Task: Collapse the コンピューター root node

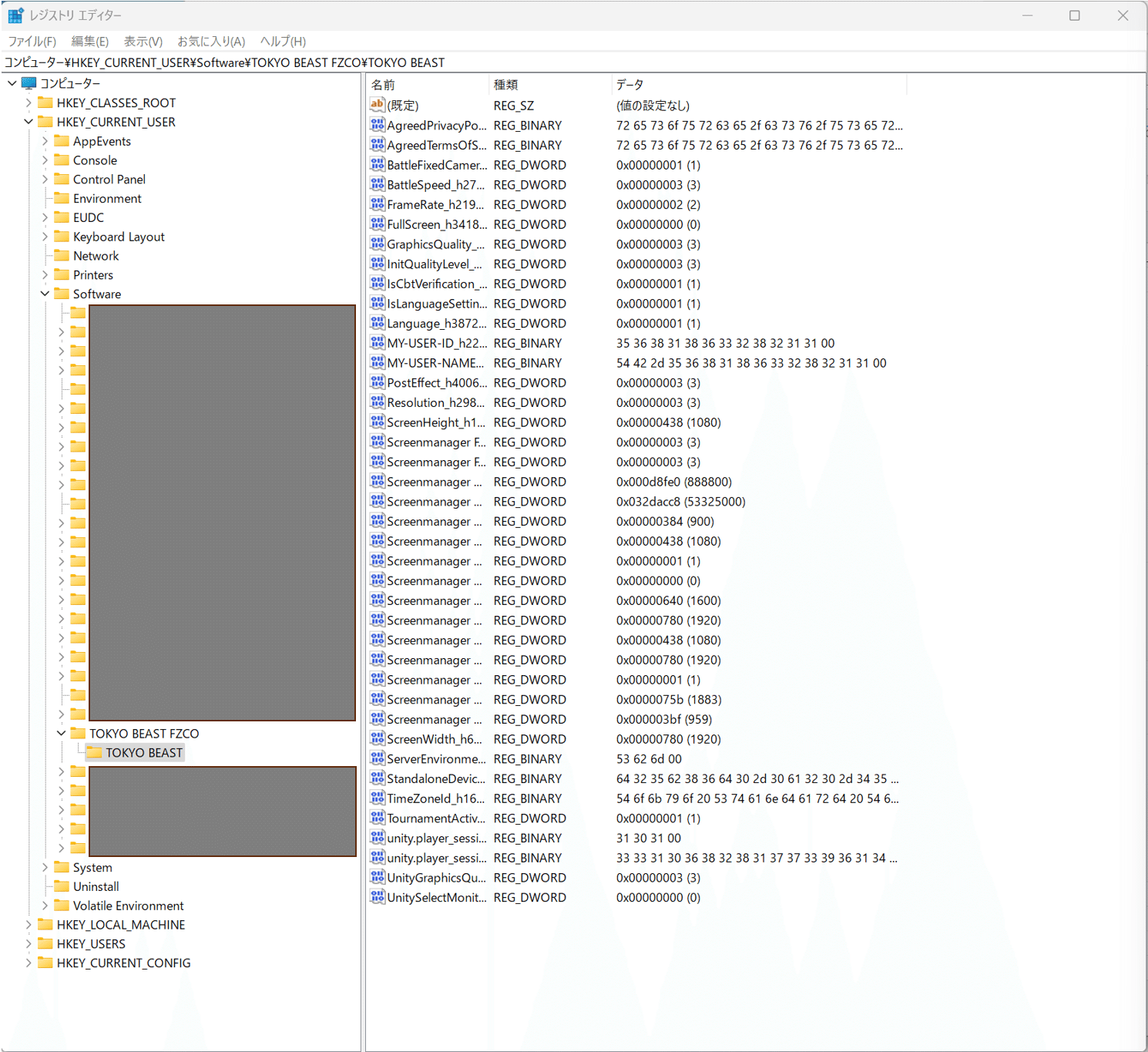Action: (x=12, y=82)
